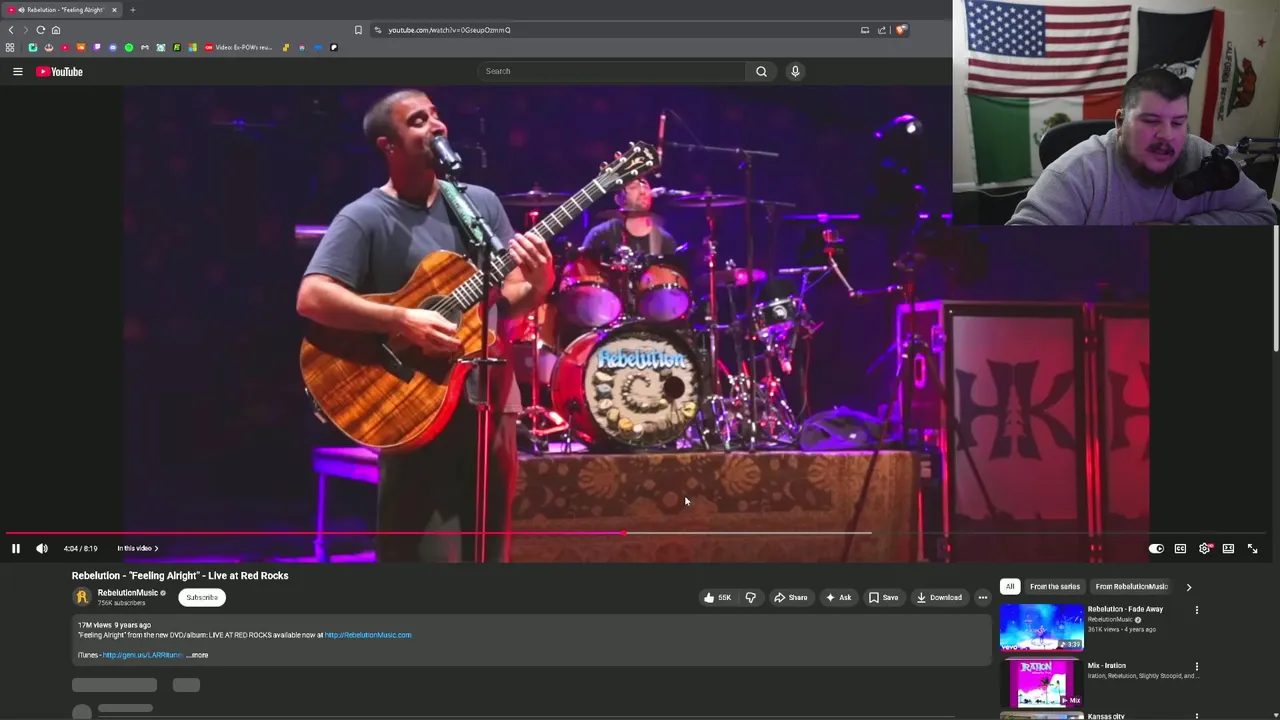The image size is (1280, 720).
Task: Download the video
Action: coord(939,597)
